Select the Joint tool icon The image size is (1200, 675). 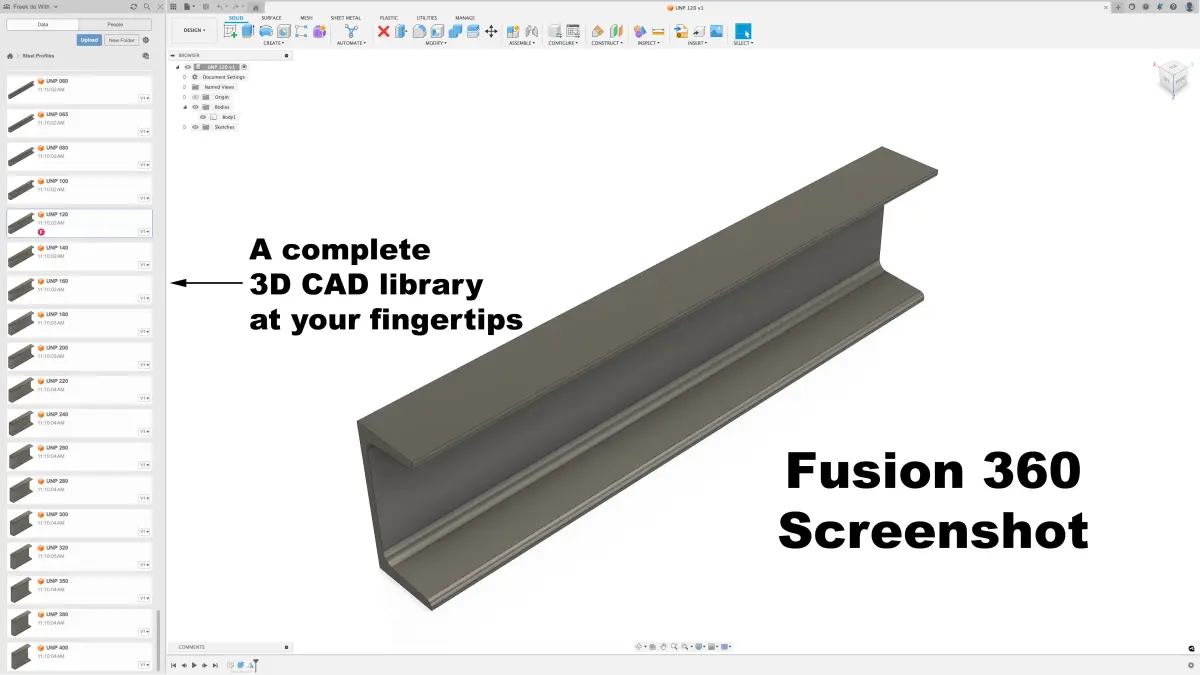point(531,31)
